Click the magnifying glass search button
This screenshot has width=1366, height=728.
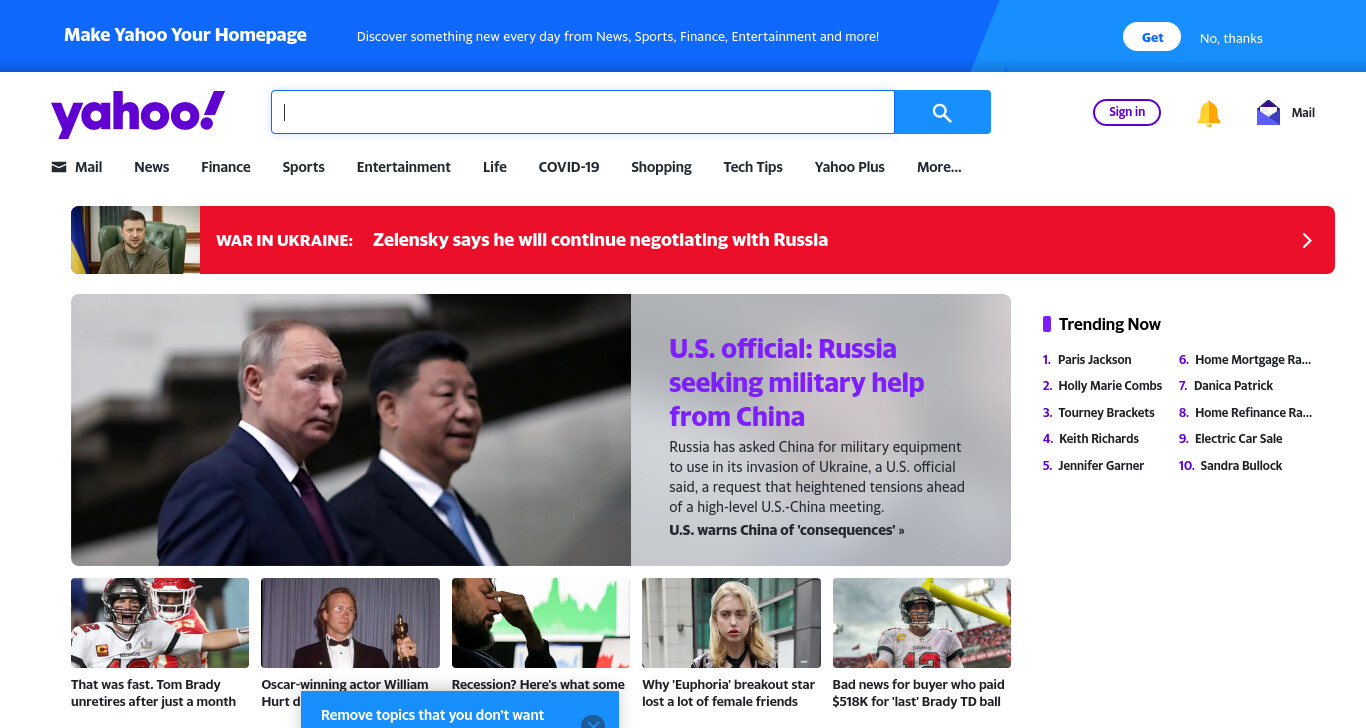pyautogui.click(x=942, y=112)
